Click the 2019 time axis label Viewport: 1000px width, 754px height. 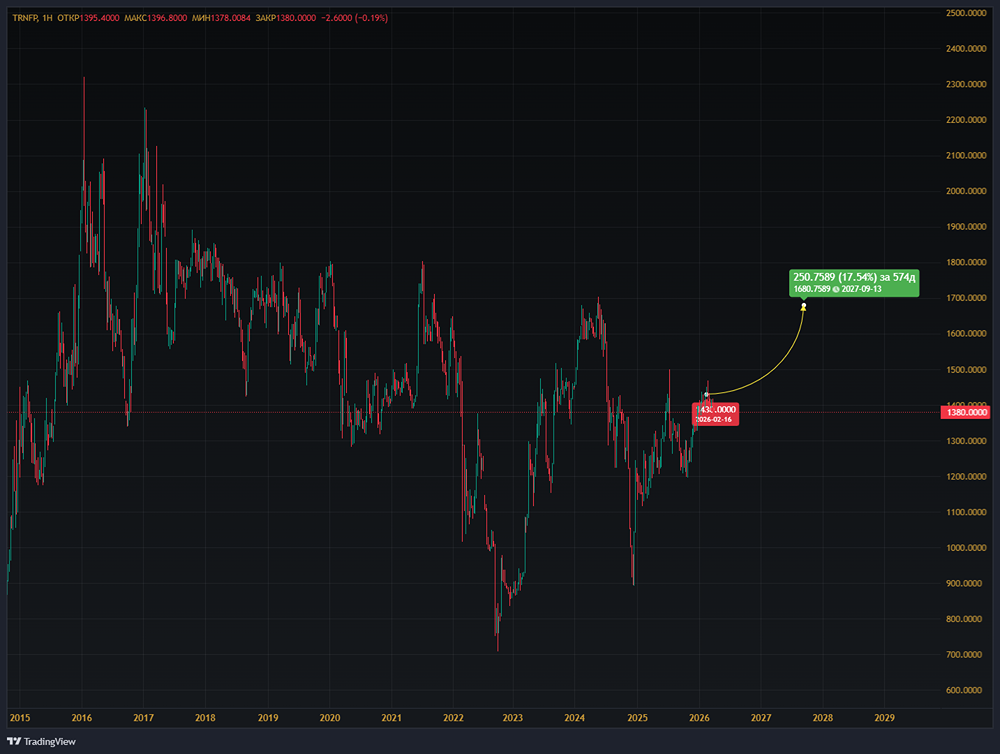[x=268, y=718]
